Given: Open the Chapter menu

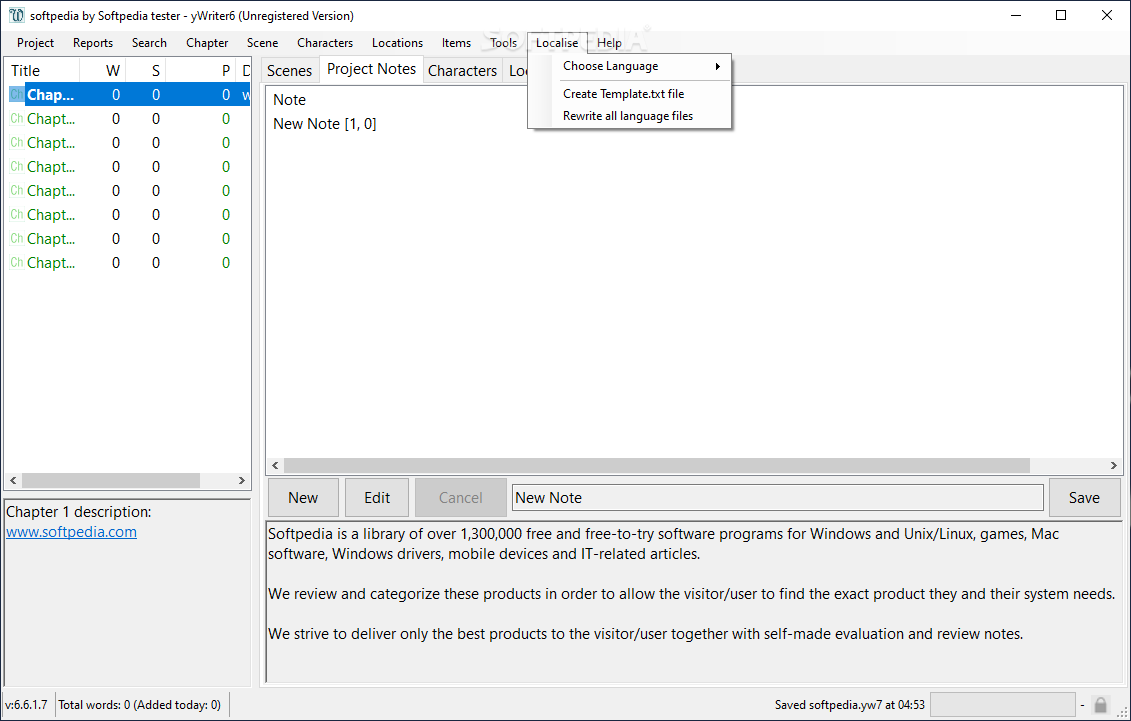Looking at the screenshot, I should click(207, 43).
